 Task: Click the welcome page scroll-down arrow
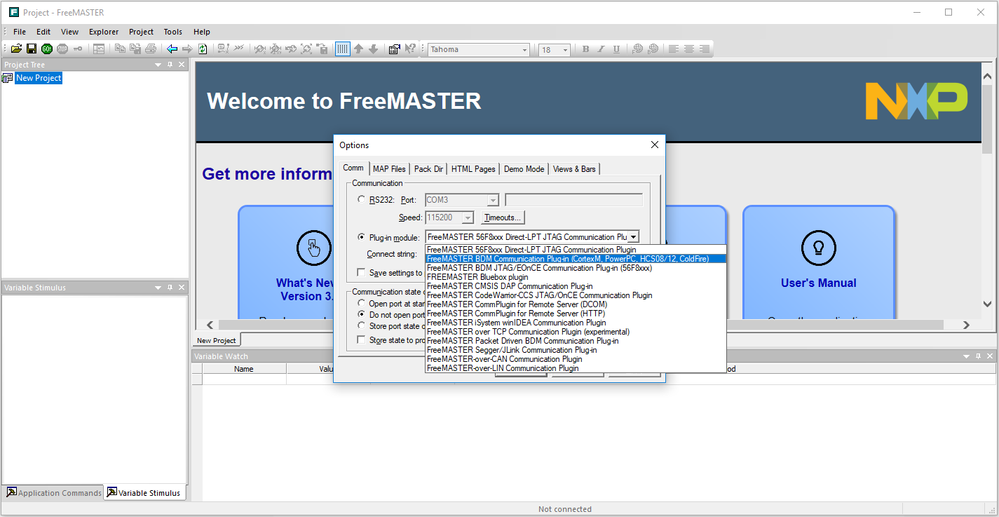pos(987,305)
